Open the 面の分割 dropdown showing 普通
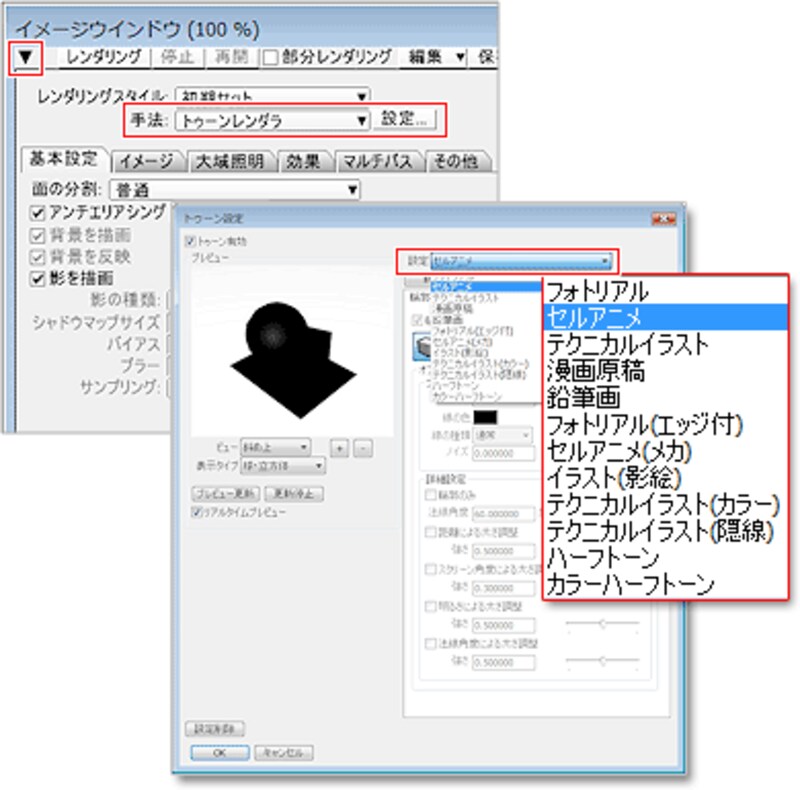 point(235,190)
